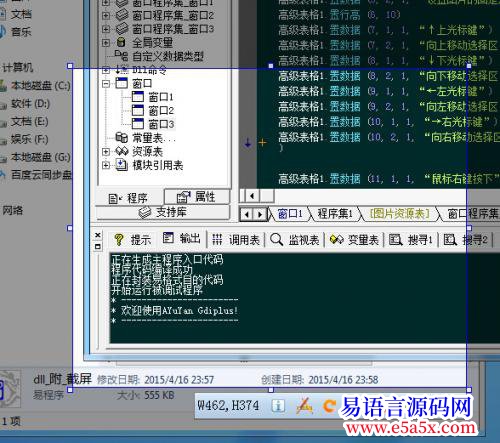500x443 pixels.
Task: Click the orange undo arrow icon
Action: tap(329, 406)
